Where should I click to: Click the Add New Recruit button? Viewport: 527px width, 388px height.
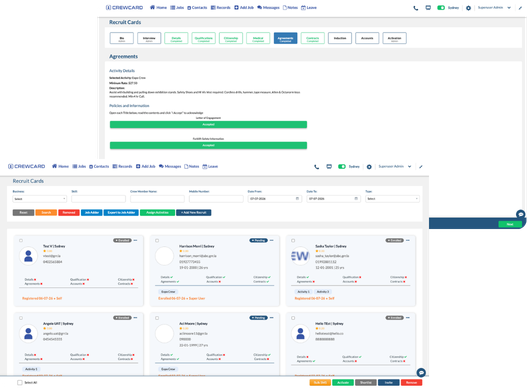(x=194, y=212)
